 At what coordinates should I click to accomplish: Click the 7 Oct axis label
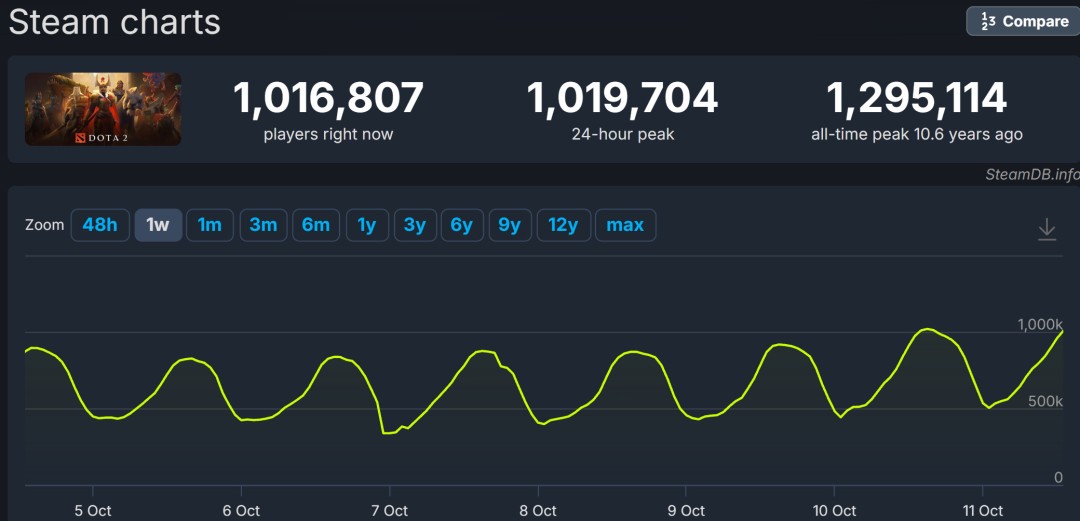coord(389,511)
